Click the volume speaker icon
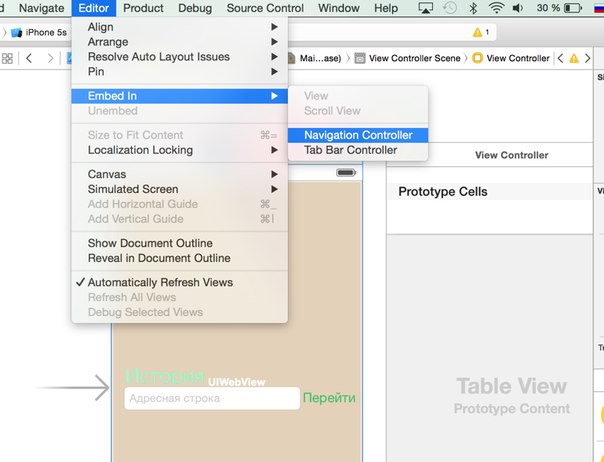Screen dimensions: 604x462 click(x=518, y=8)
